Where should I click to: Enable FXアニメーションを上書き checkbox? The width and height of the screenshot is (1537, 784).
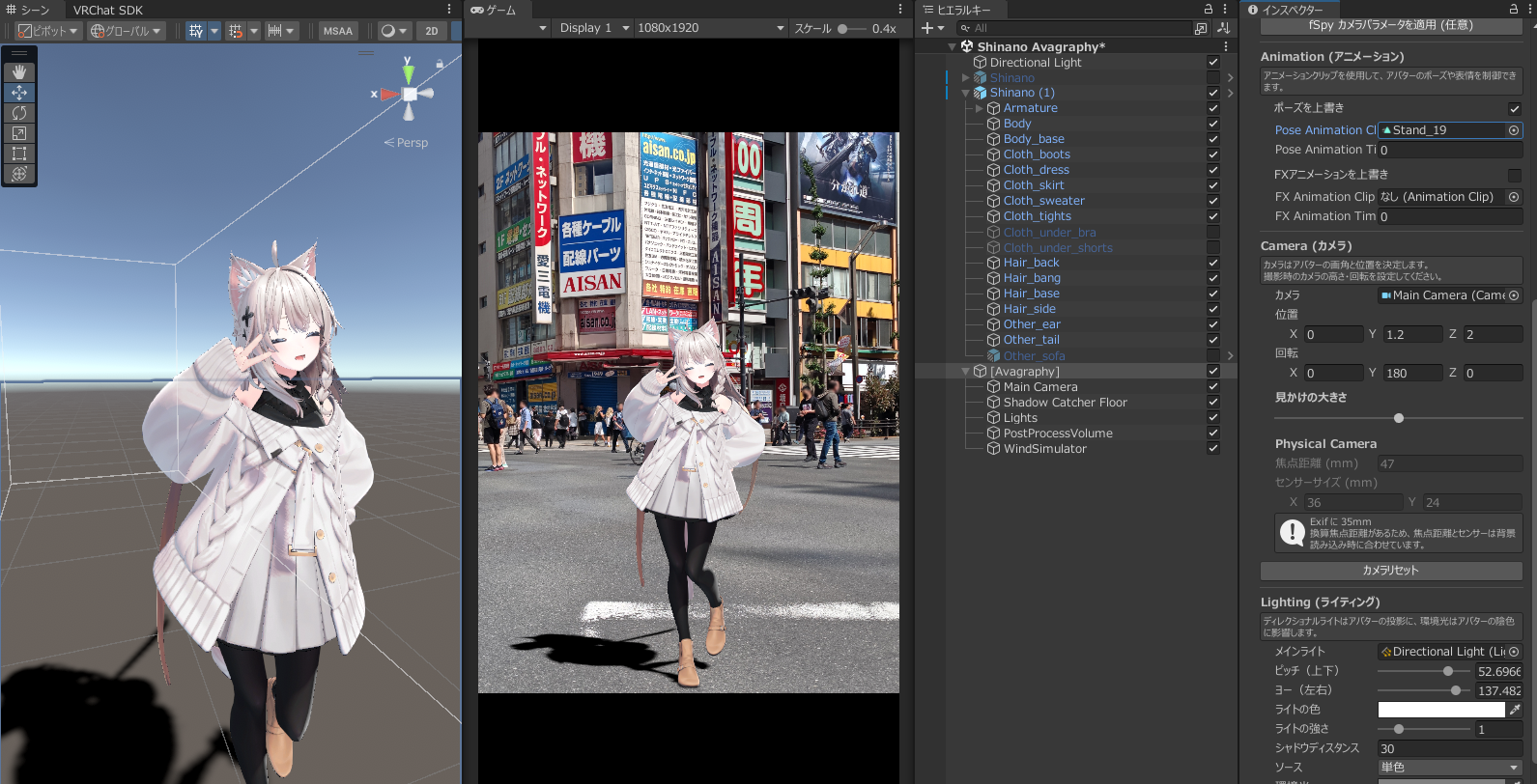[x=1515, y=175]
